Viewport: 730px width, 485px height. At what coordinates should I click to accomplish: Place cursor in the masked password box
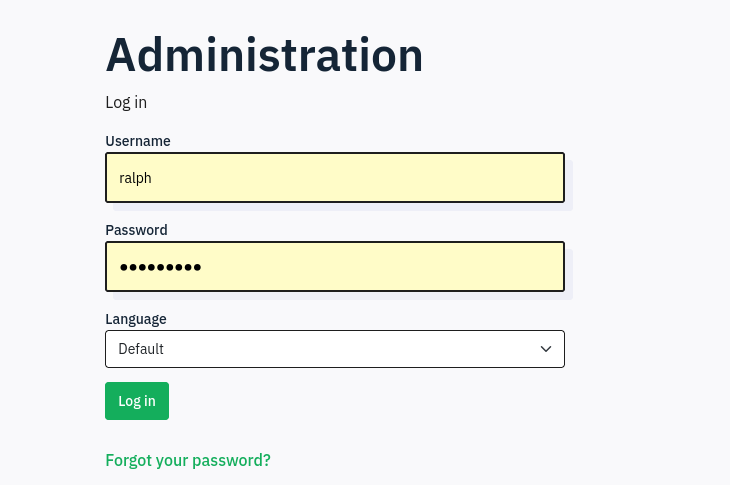point(334,267)
